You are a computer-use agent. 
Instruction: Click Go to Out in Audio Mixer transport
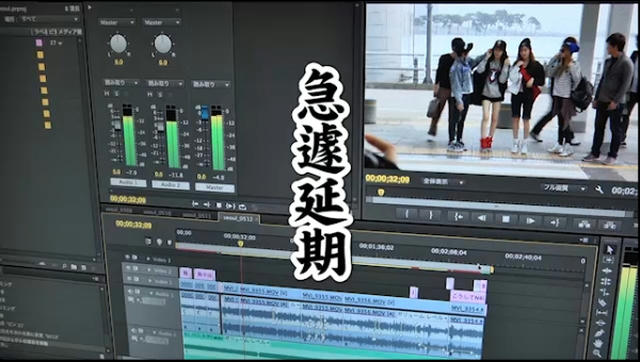[207, 204]
